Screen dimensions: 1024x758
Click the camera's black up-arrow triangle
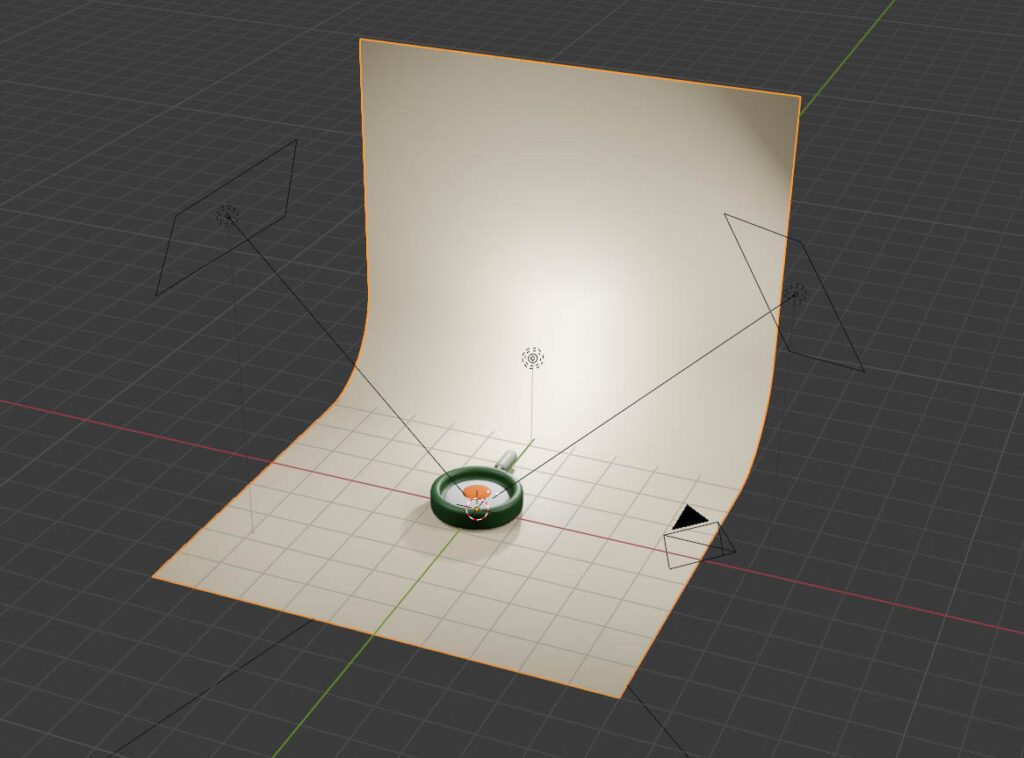point(690,518)
